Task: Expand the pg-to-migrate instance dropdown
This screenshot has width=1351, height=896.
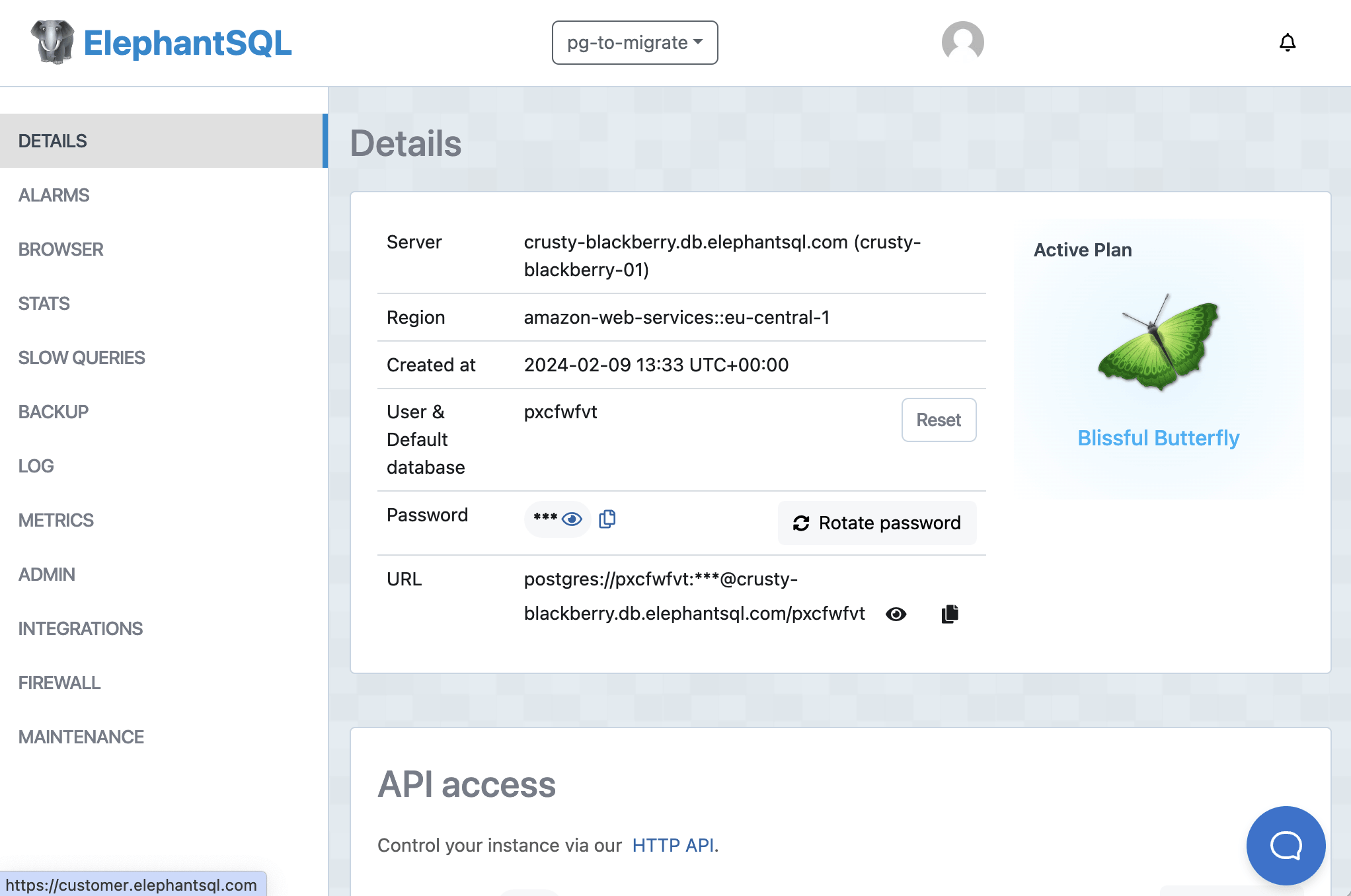Action: tap(635, 43)
